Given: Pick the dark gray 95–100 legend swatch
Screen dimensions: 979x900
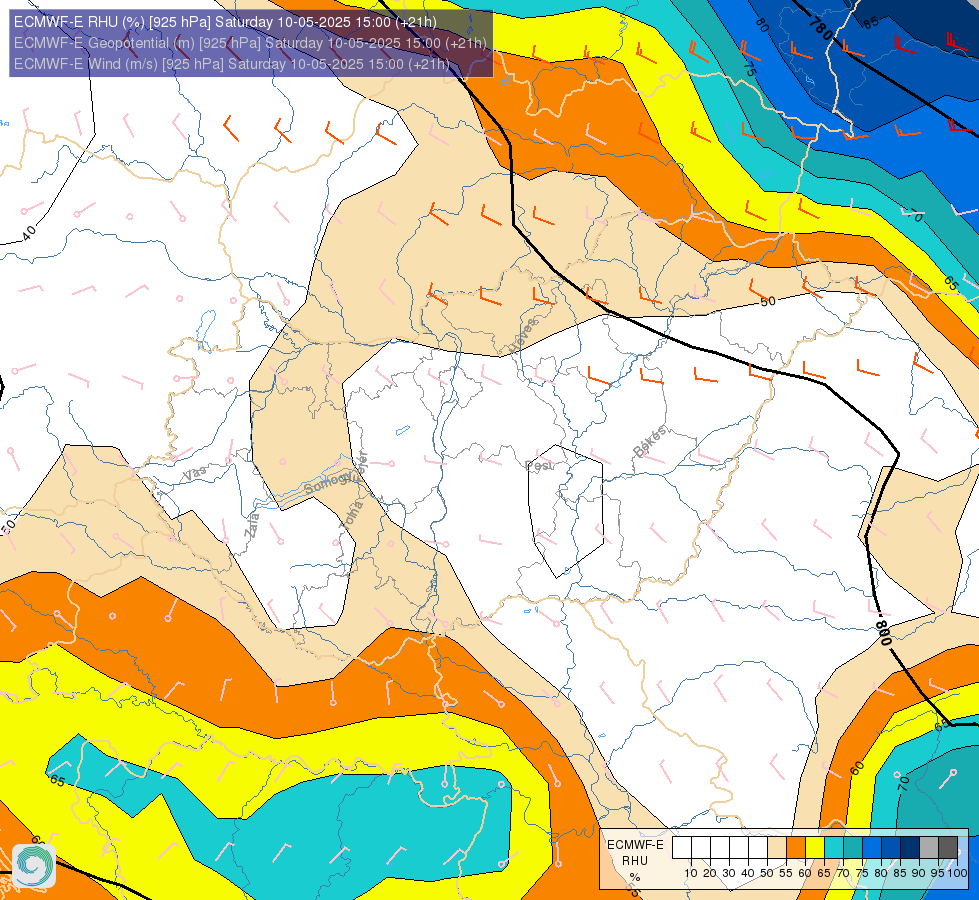Looking at the screenshot, I should click(948, 847).
